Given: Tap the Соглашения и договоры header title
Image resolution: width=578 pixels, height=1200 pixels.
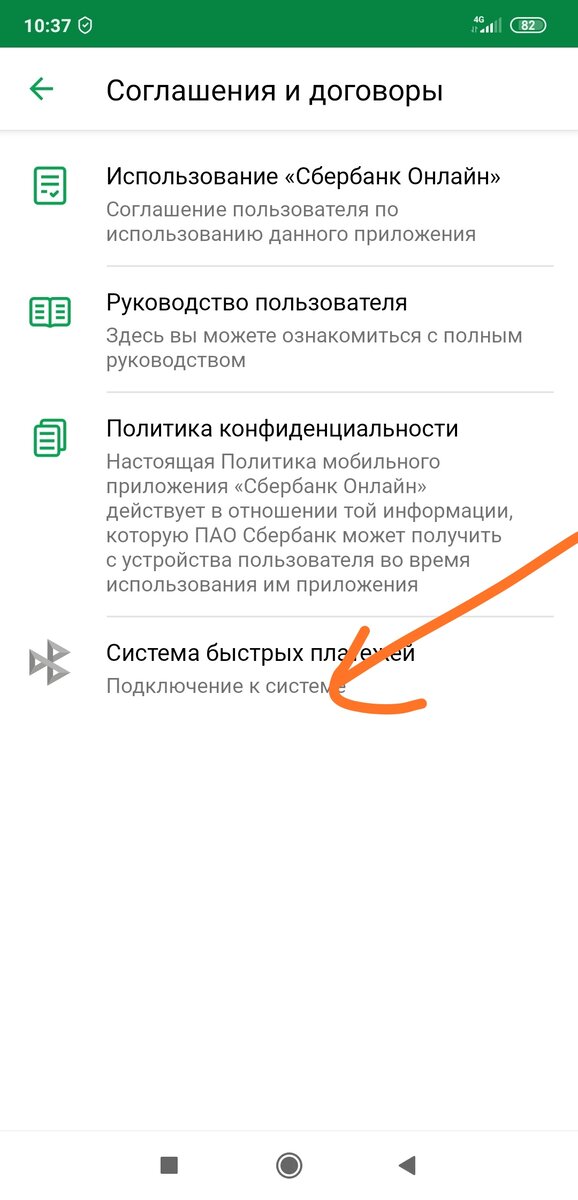Looking at the screenshot, I should click(274, 90).
